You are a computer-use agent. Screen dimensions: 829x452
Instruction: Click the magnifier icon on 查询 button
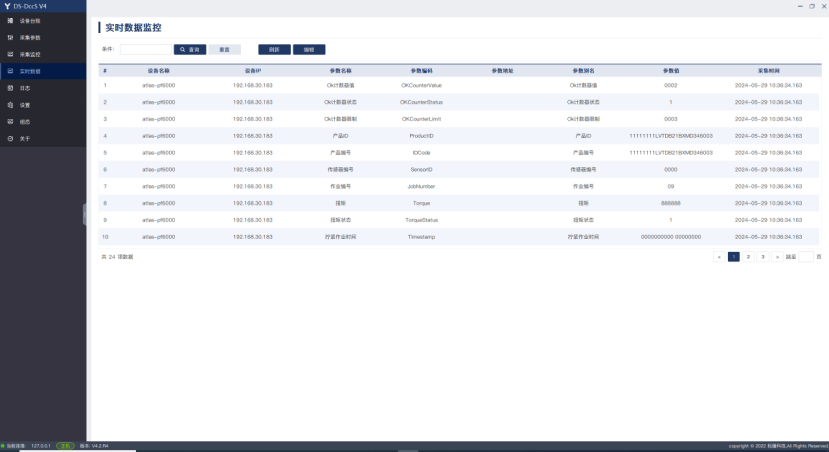tap(182, 50)
